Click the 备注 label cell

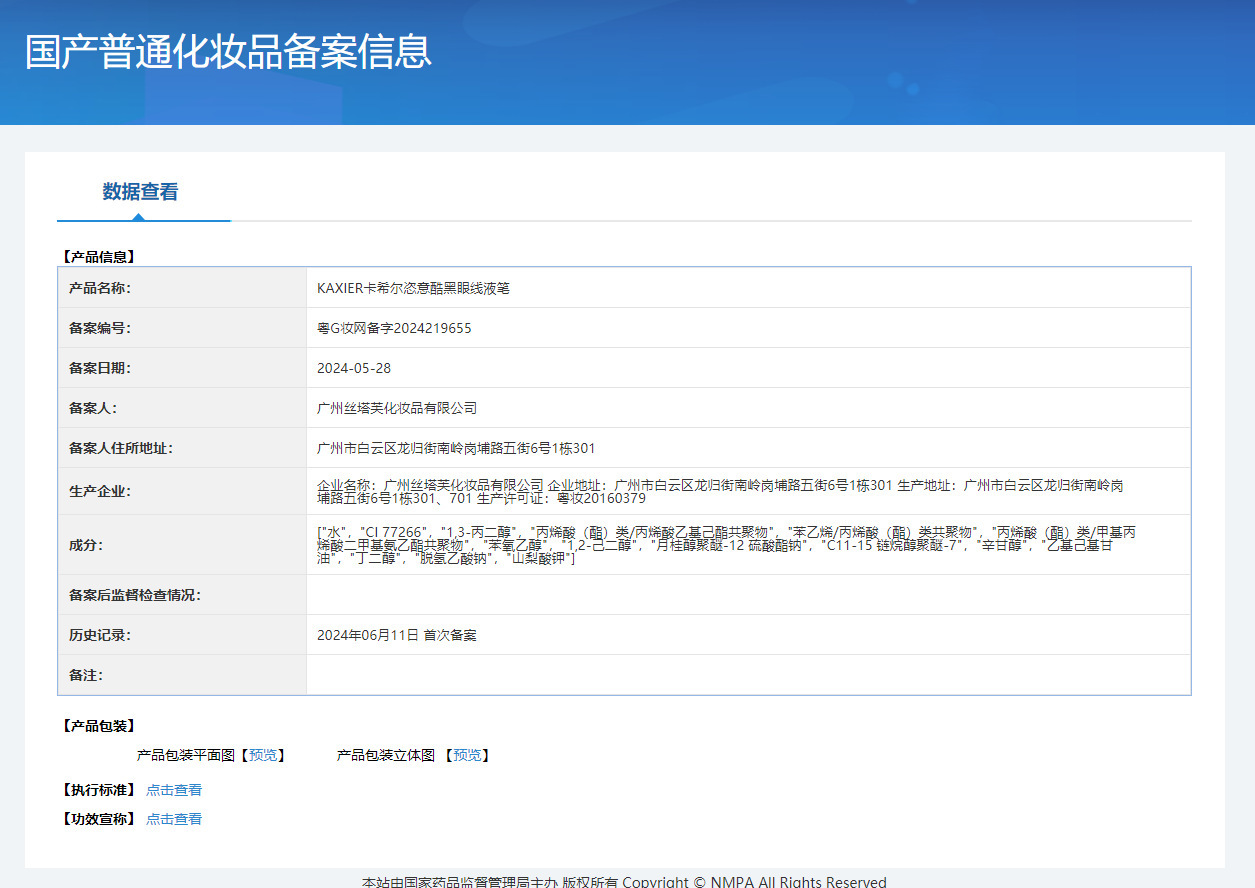(182, 675)
